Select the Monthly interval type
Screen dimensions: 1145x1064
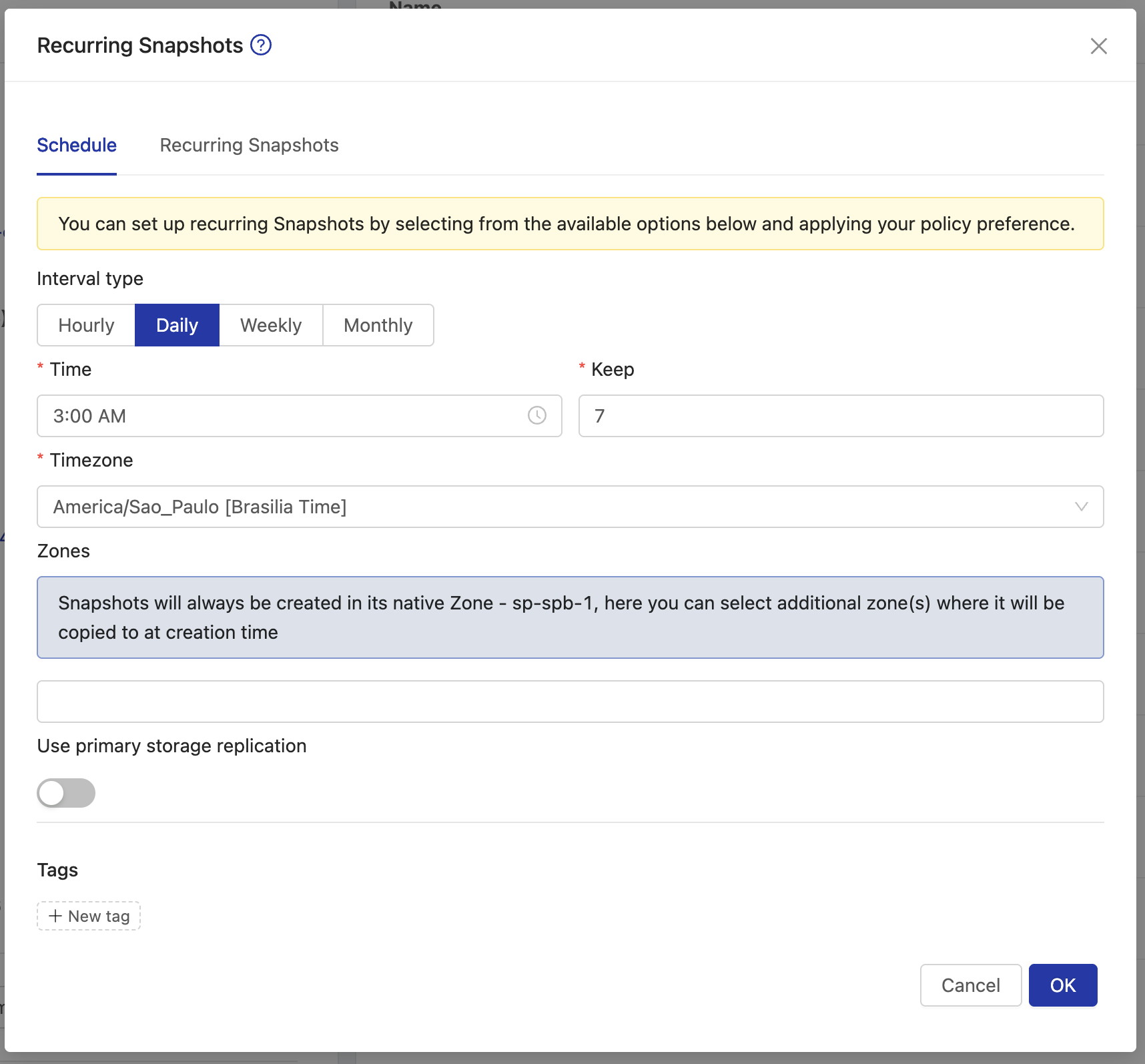pos(378,325)
